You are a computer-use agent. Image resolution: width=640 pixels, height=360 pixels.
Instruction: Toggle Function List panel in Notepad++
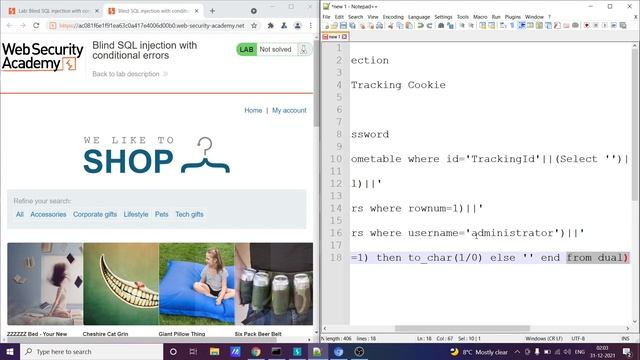pyautogui.click(x=557, y=25)
